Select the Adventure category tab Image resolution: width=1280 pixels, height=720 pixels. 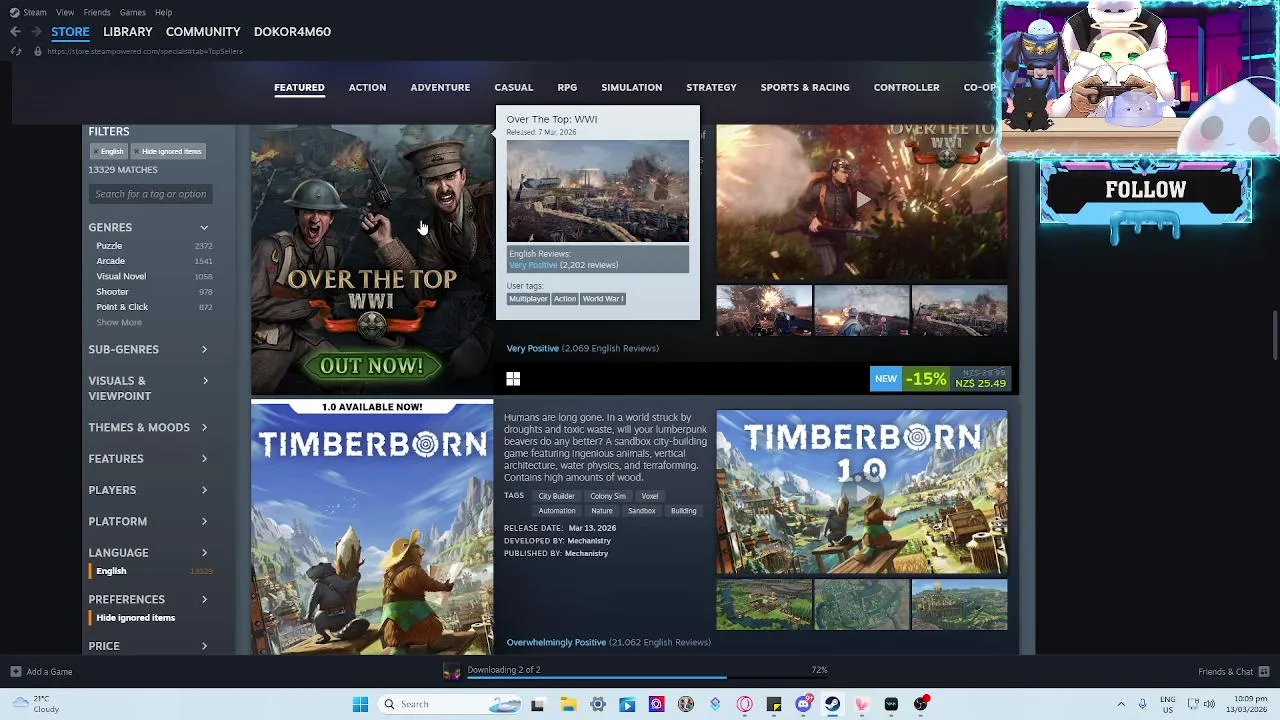click(x=440, y=87)
